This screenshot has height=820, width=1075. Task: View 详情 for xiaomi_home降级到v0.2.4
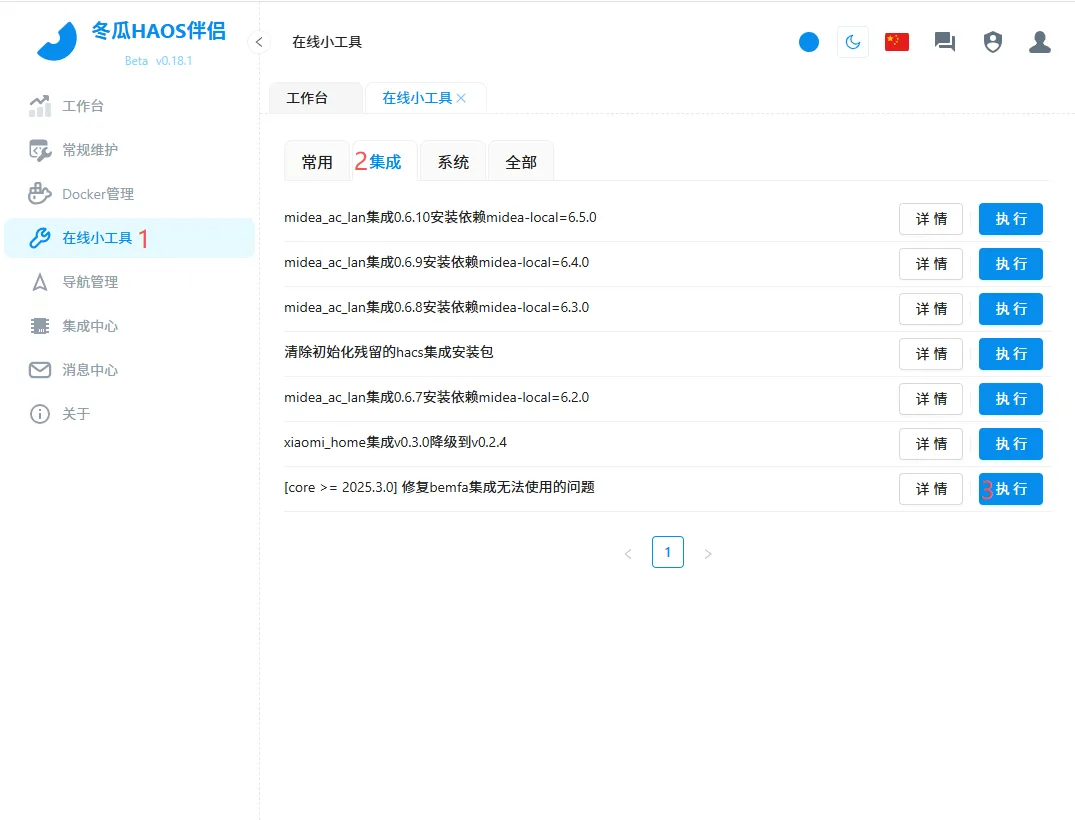pyautogui.click(x=931, y=444)
